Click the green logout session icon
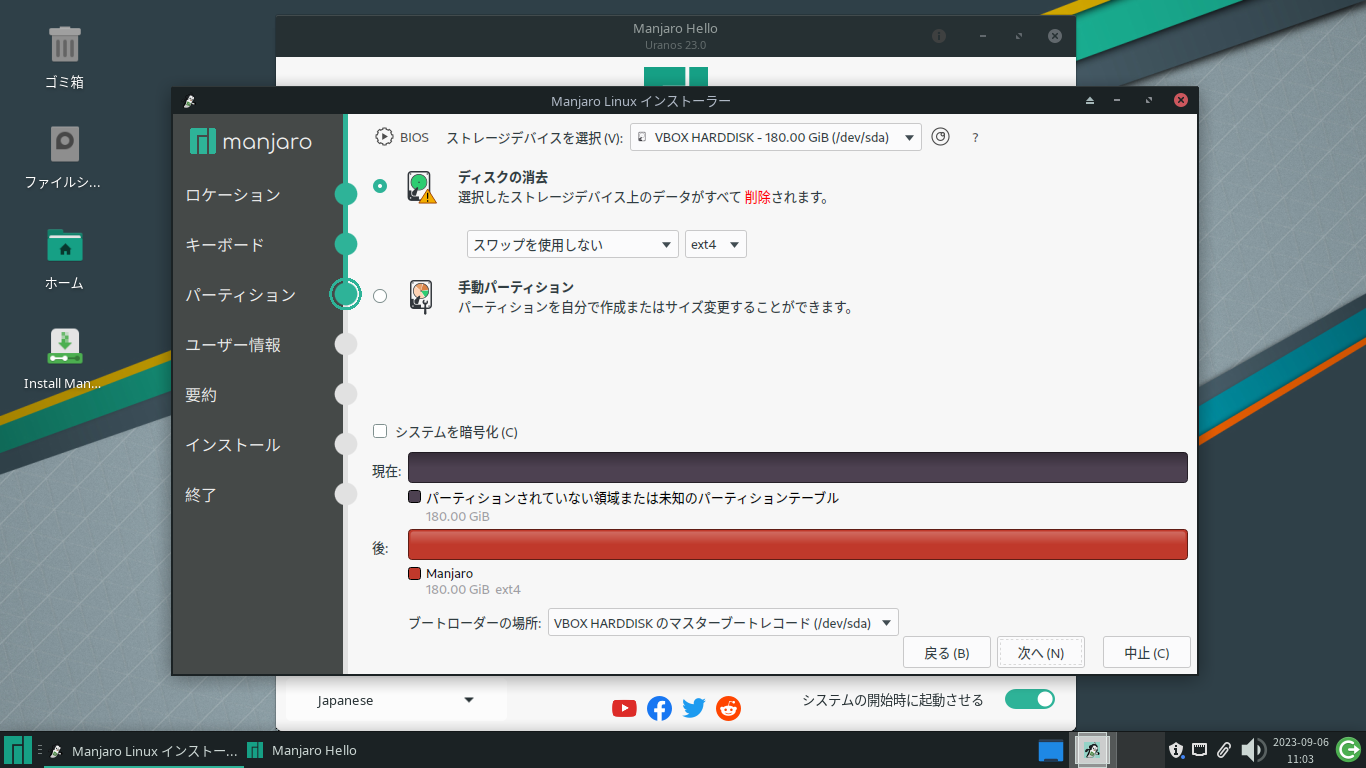Screen dimensions: 1366x768 coord(1348,749)
